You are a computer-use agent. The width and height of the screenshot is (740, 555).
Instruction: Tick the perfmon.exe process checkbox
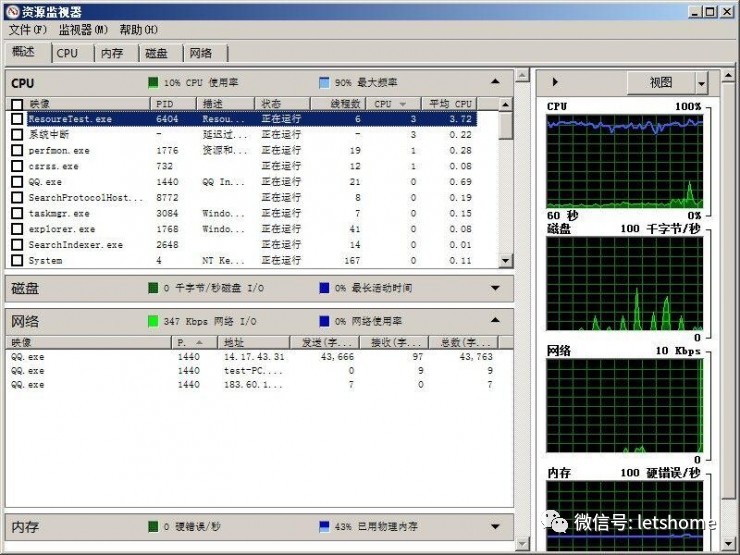tap(16, 150)
